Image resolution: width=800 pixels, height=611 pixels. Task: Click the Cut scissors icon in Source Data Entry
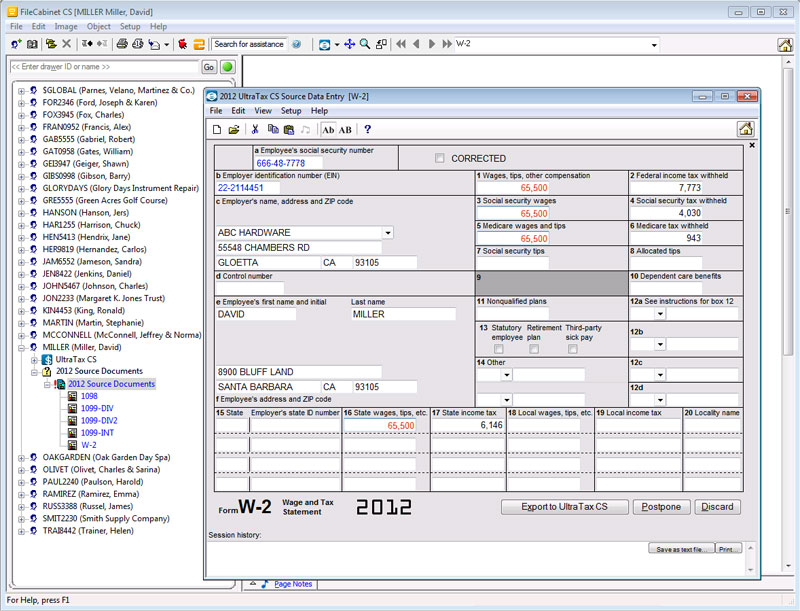[255, 130]
